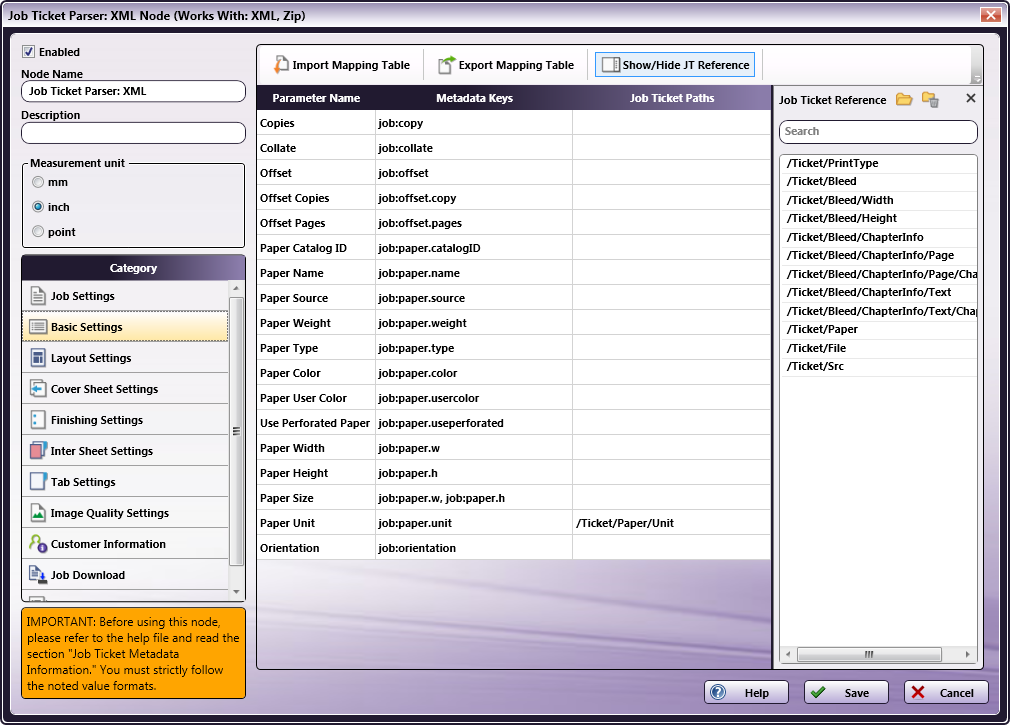
Task: Click the Orientation job ticket path cell
Action: (x=671, y=548)
